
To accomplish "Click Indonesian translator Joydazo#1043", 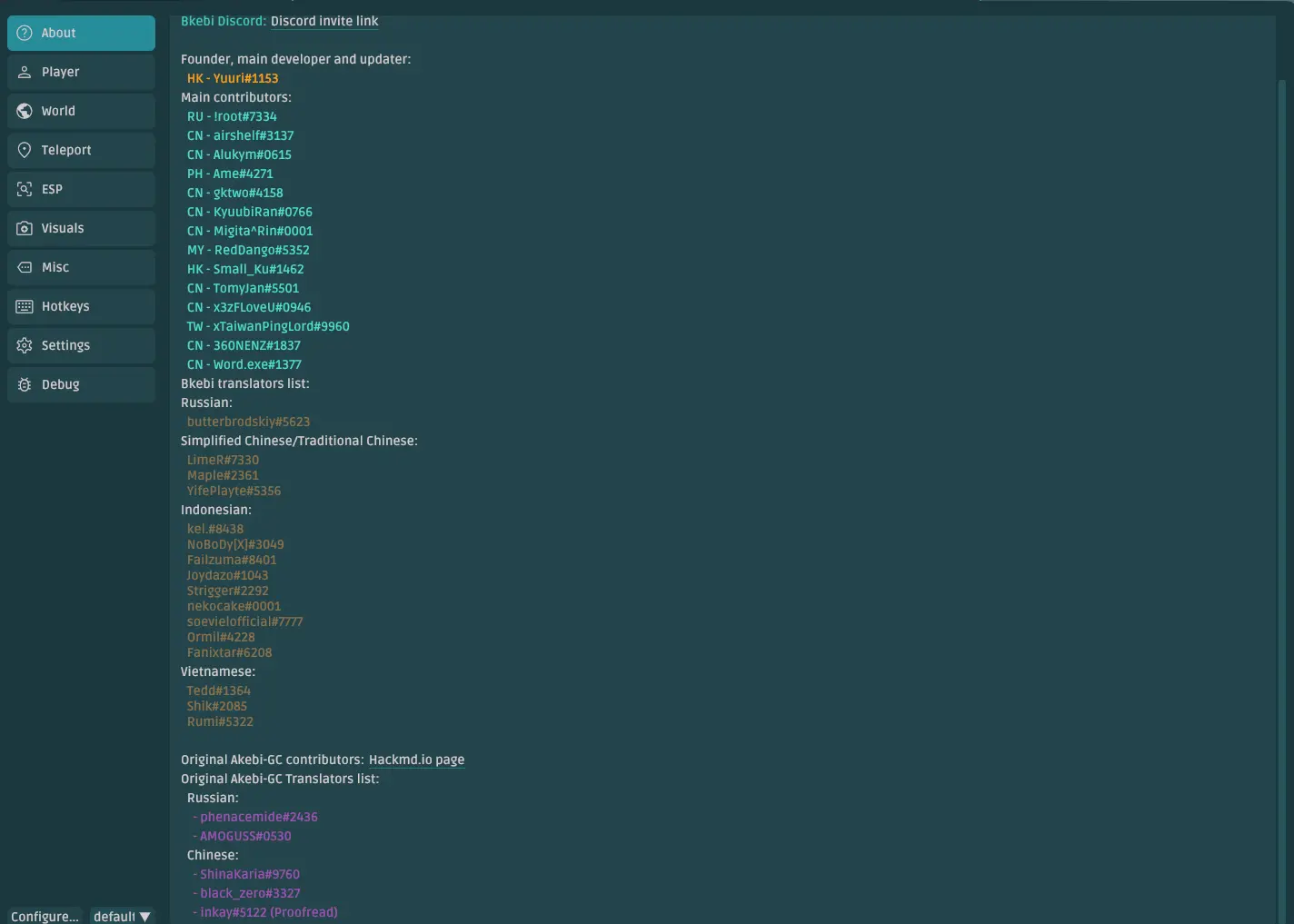I will (x=227, y=575).
